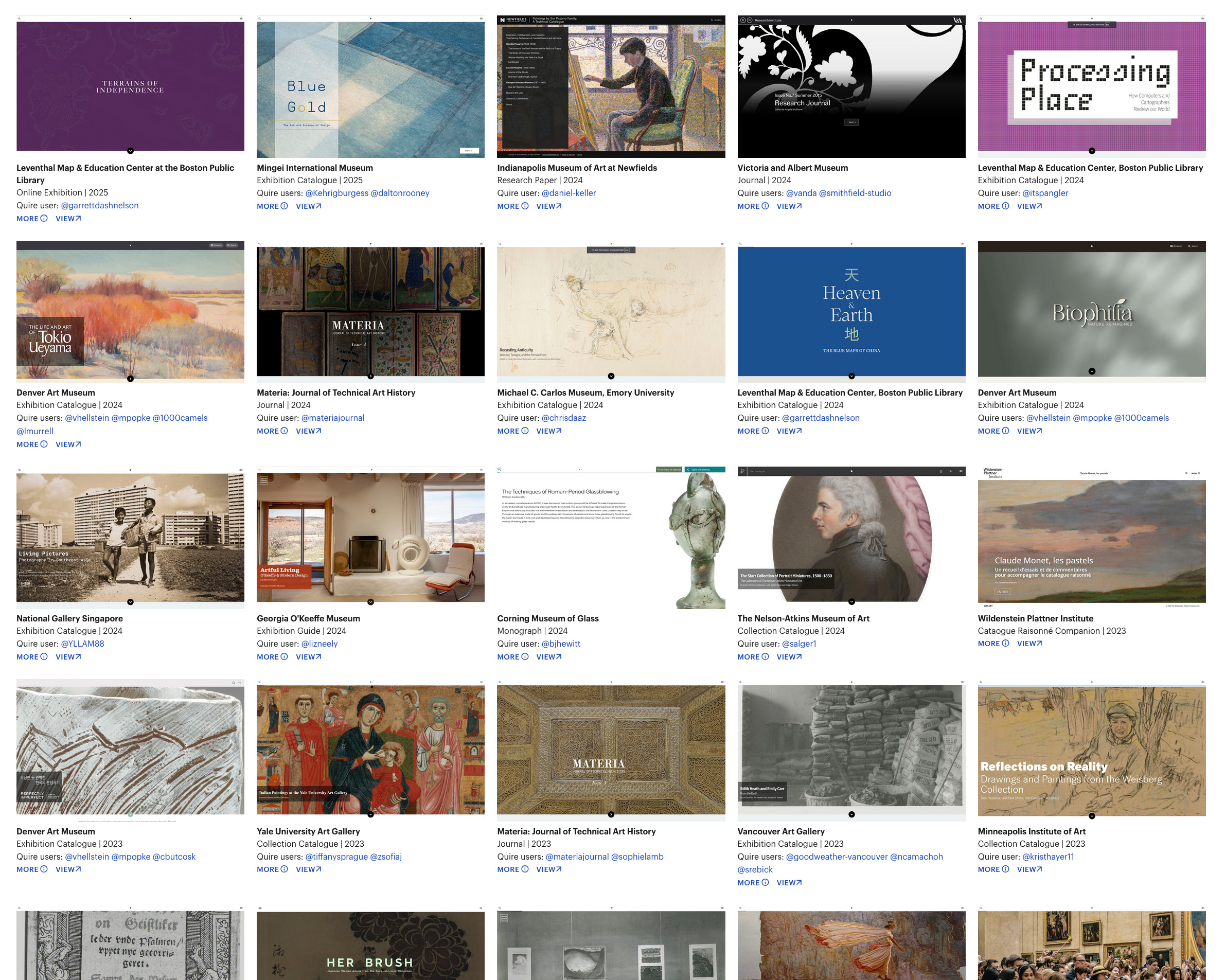
Task: Click VIEW for the Online Exhibition 2025 entry
Action: coord(68,219)
